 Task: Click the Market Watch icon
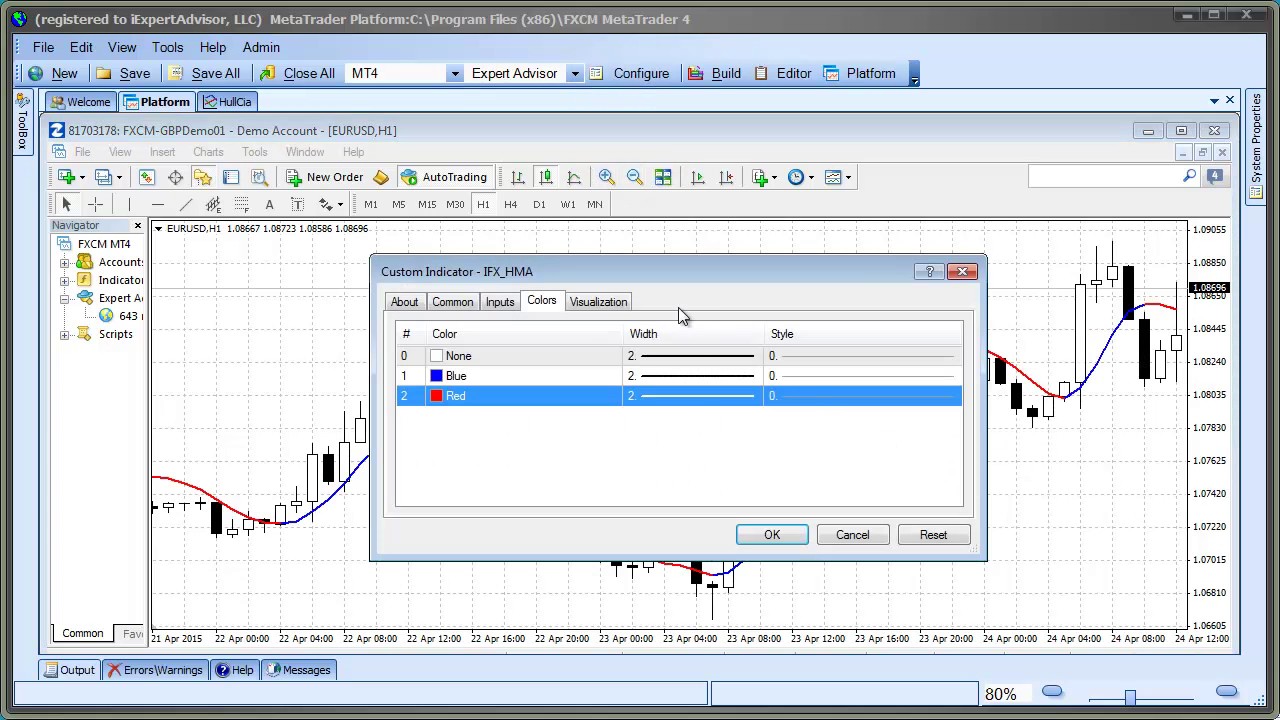pos(147,177)
